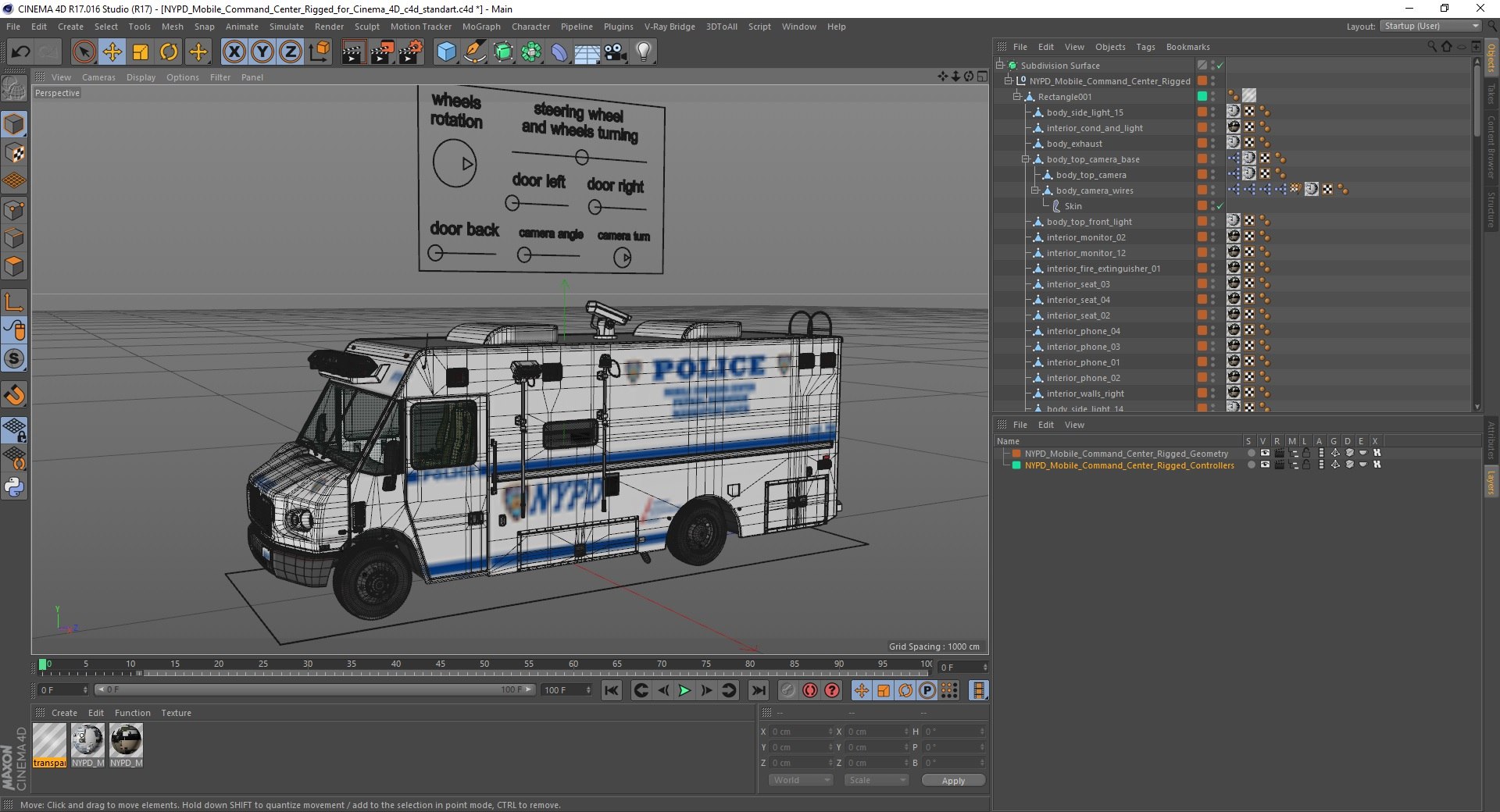
Task: Toggle visibility of Geometry layer
Action: 1265,453
